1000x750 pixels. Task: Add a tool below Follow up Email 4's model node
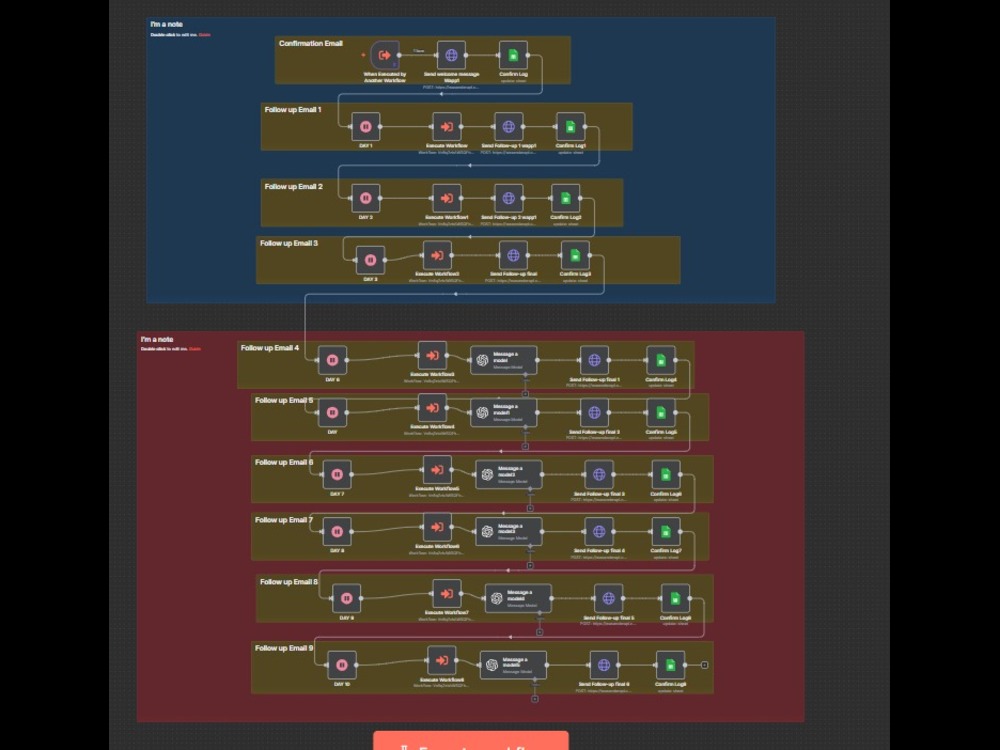tap(525, 394)
